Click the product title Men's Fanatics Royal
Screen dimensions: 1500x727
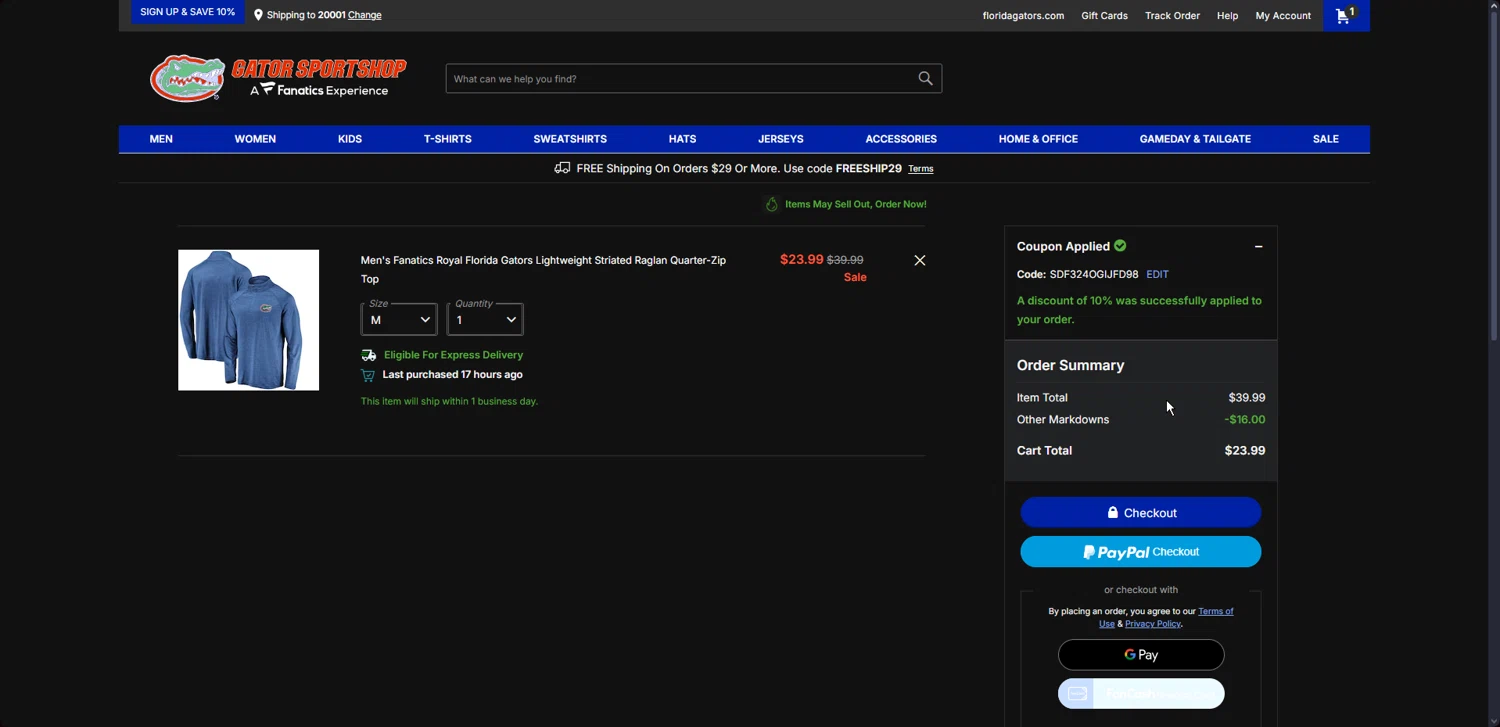click(543, 269)
